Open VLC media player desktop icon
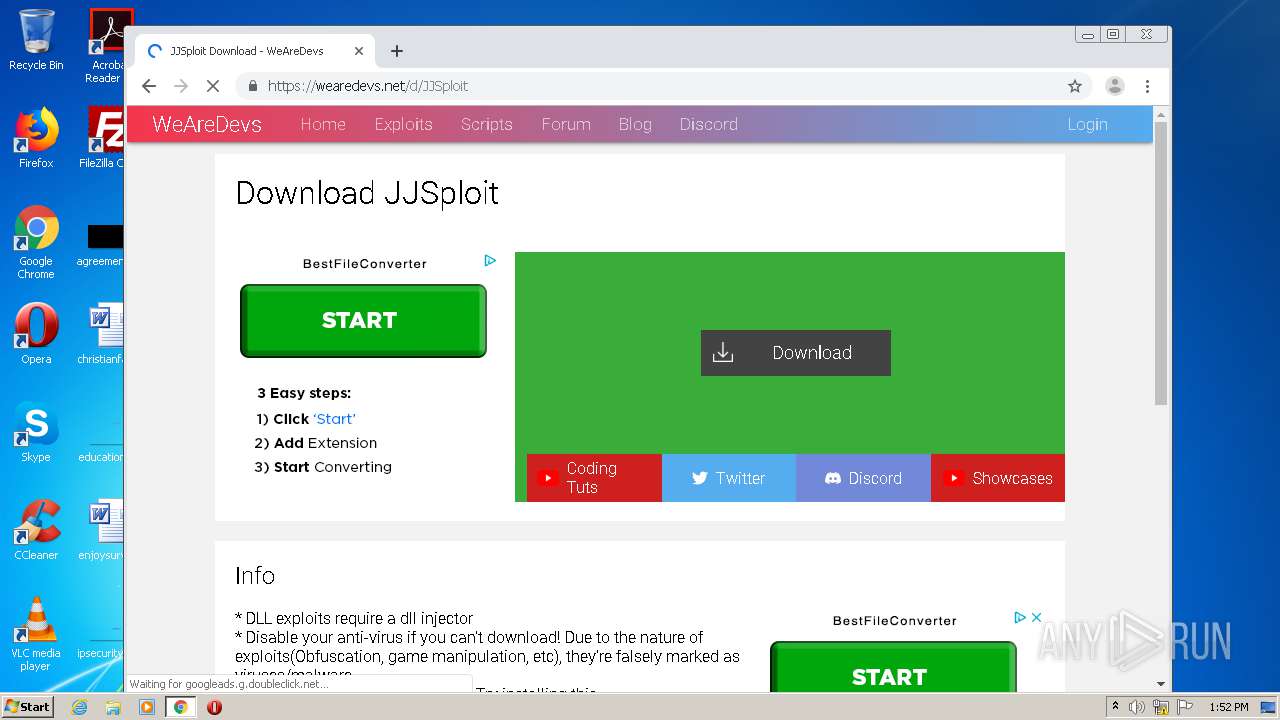 coord(36,634)
